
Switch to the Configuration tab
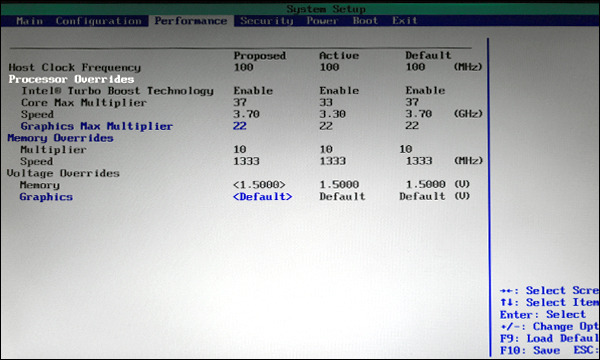coord(99,21)
